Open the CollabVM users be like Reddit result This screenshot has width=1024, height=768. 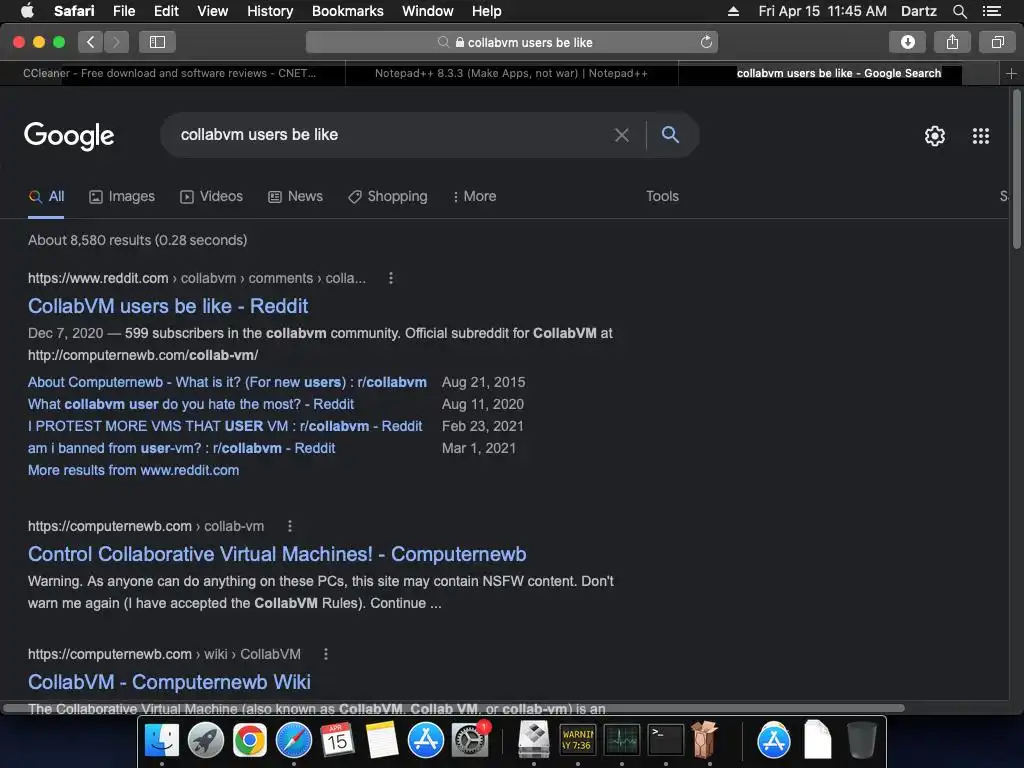point(168,306)
